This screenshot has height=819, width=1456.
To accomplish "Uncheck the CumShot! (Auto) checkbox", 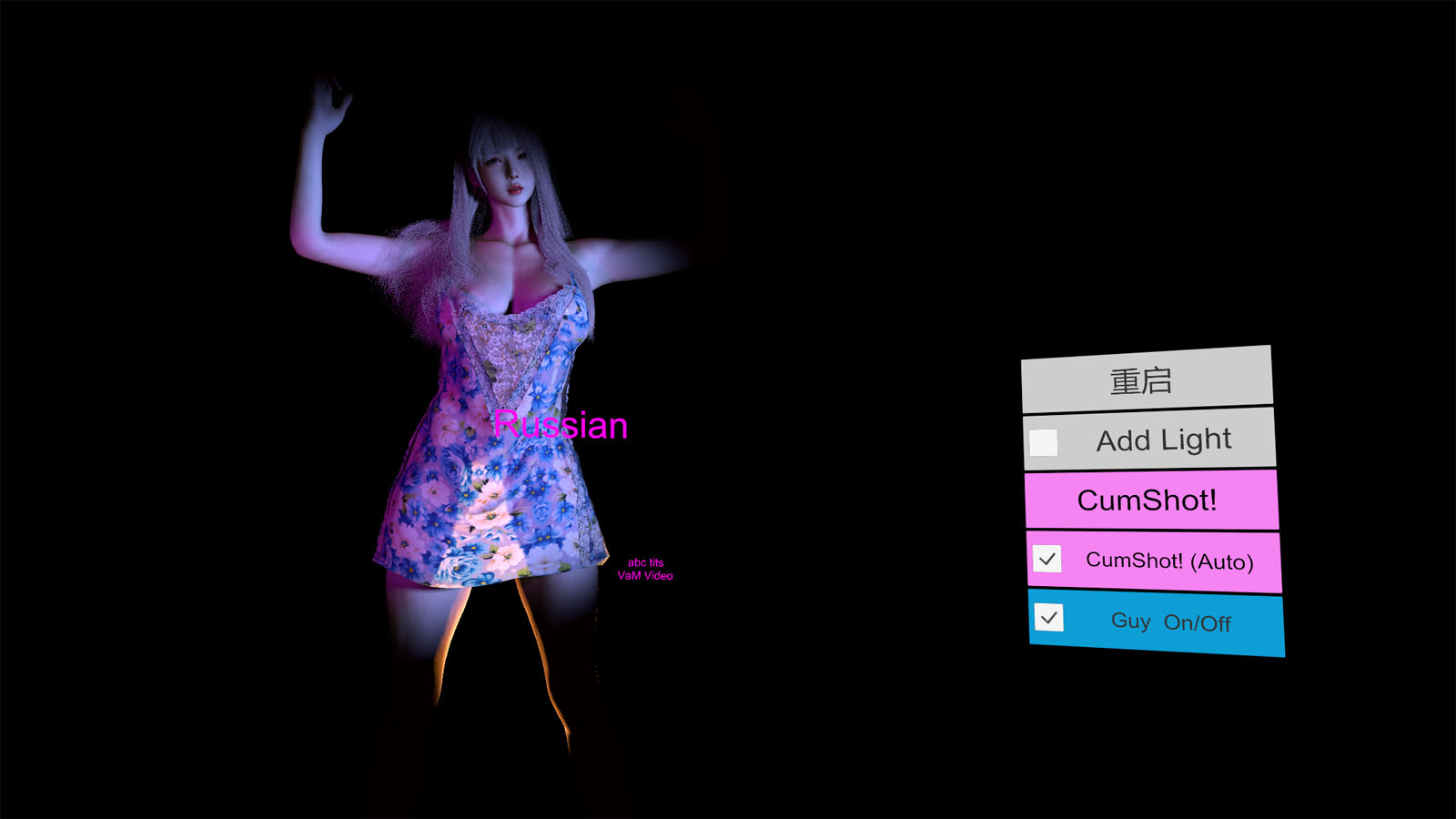I will [1047, 559].
